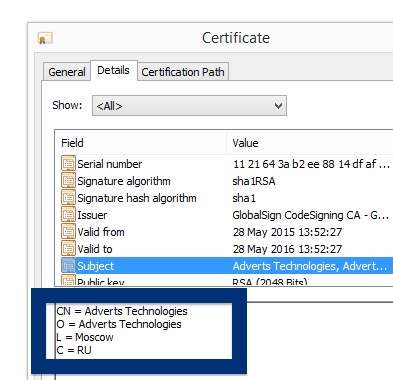The height and width of the screenshot is (380, 393).
Task: Click the L = Moscow line
Action: pos(85,337)
